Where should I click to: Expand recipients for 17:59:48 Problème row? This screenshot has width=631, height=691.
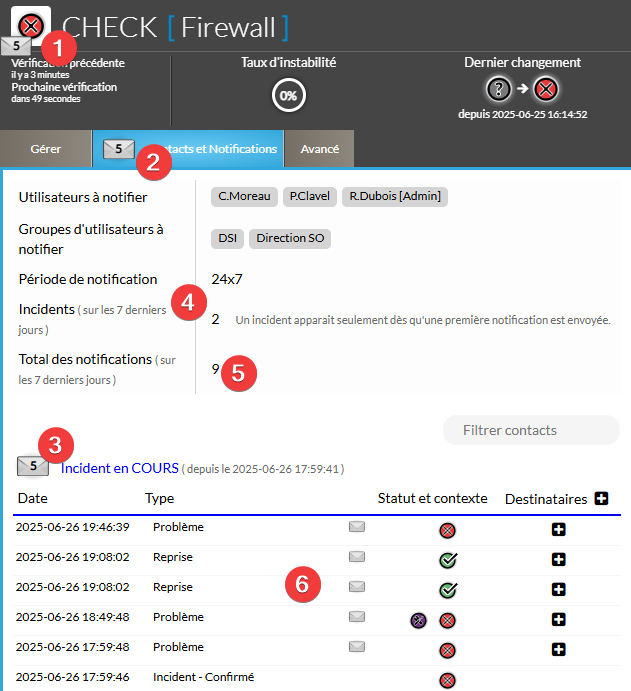tap(559, 650)
